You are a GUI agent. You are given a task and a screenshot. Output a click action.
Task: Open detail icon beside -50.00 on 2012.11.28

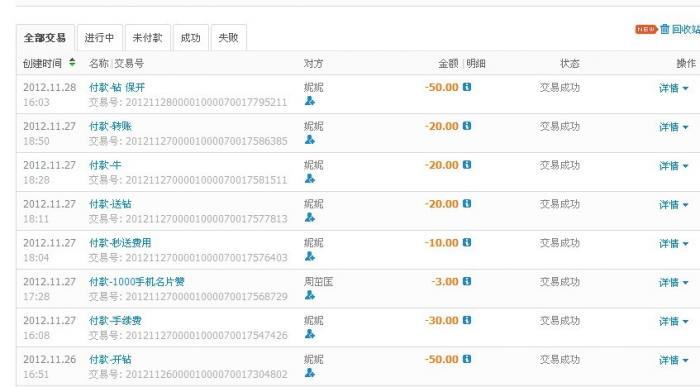pos(467,87)
